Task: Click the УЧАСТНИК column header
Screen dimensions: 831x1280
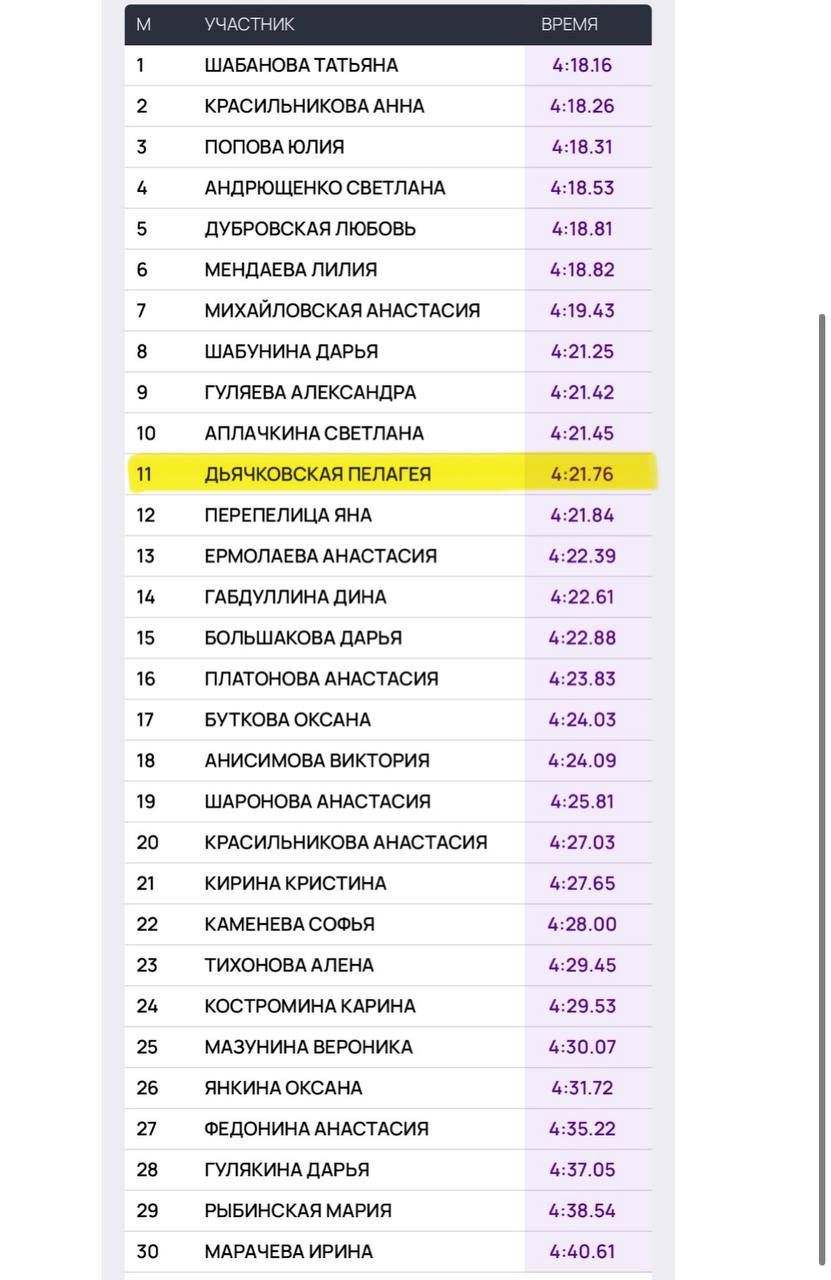Action: (x=249, y=25)
